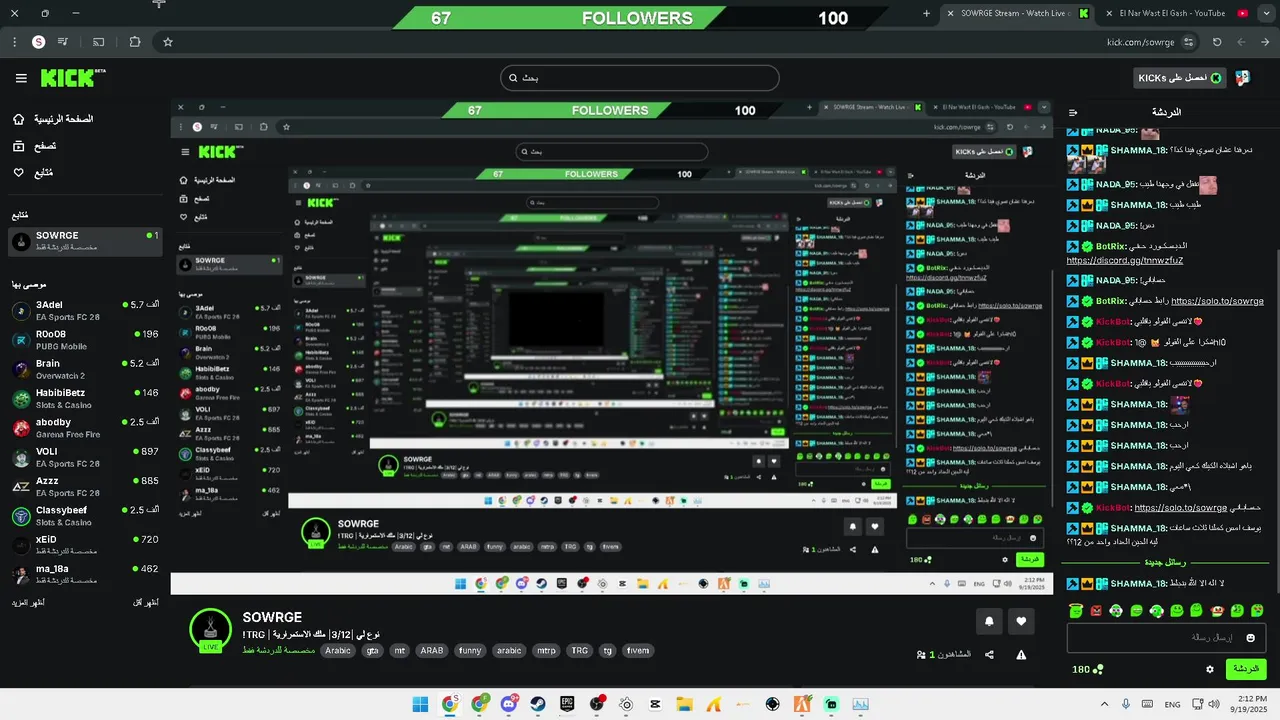This screenshot has height=720, width=1280.
Task: Insert the angry red emote
Action: tap(1096, 611)
